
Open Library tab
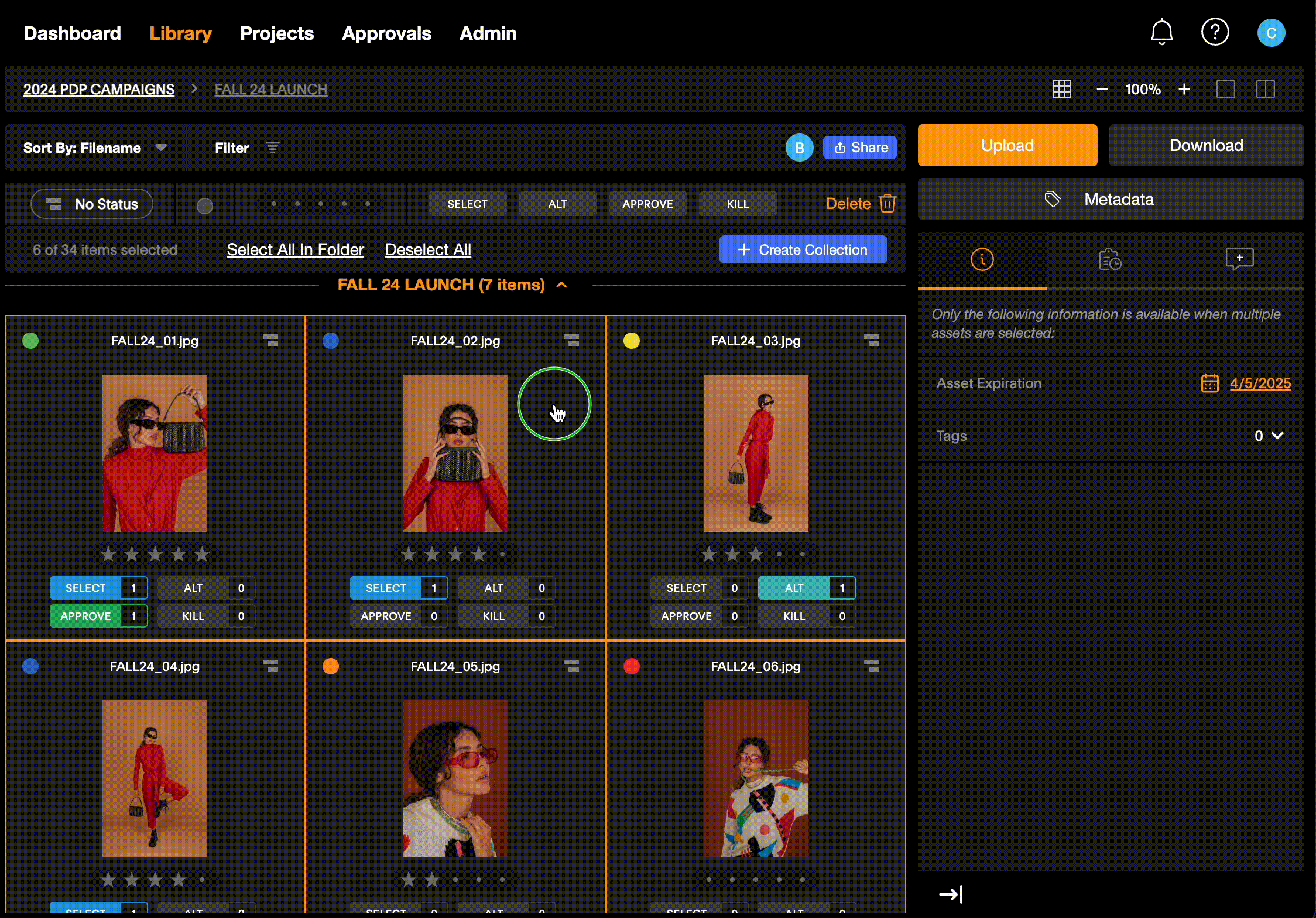(180, 33)
